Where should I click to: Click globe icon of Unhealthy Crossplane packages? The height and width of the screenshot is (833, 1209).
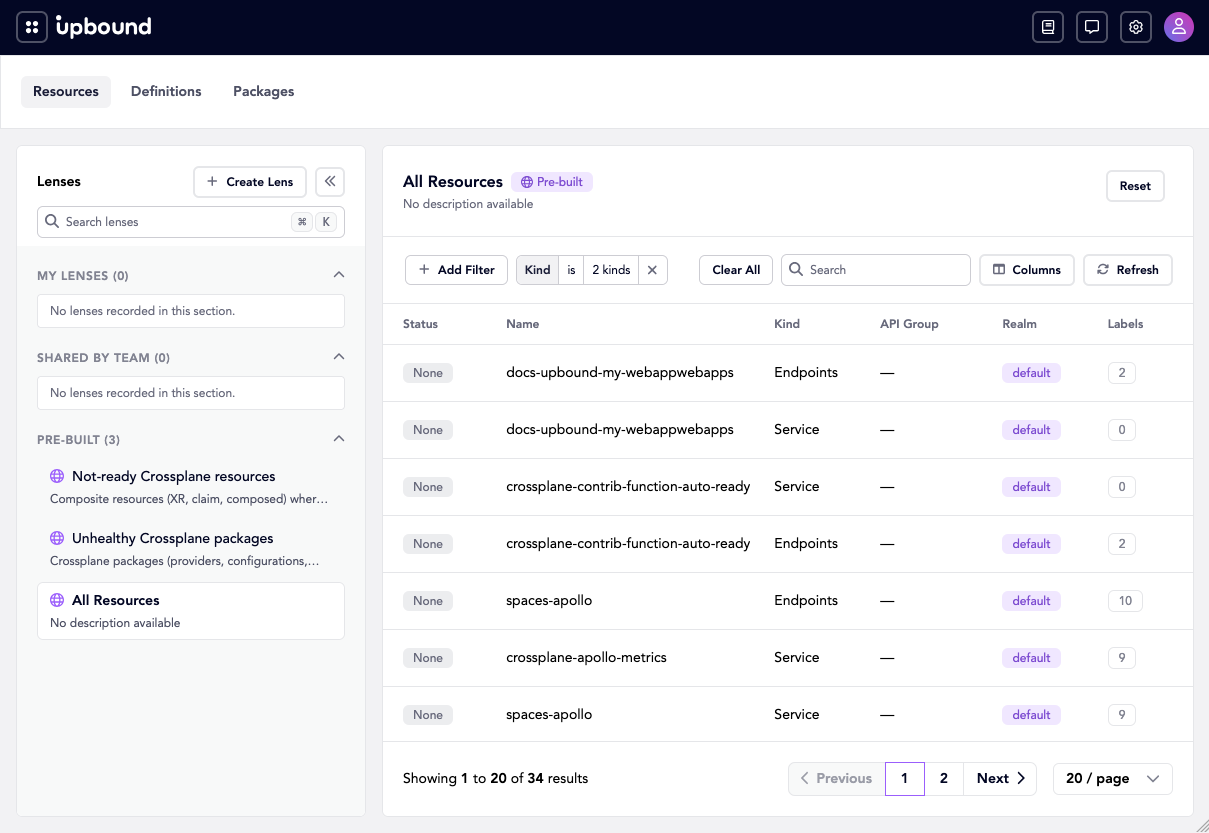(x=57, y=539)
